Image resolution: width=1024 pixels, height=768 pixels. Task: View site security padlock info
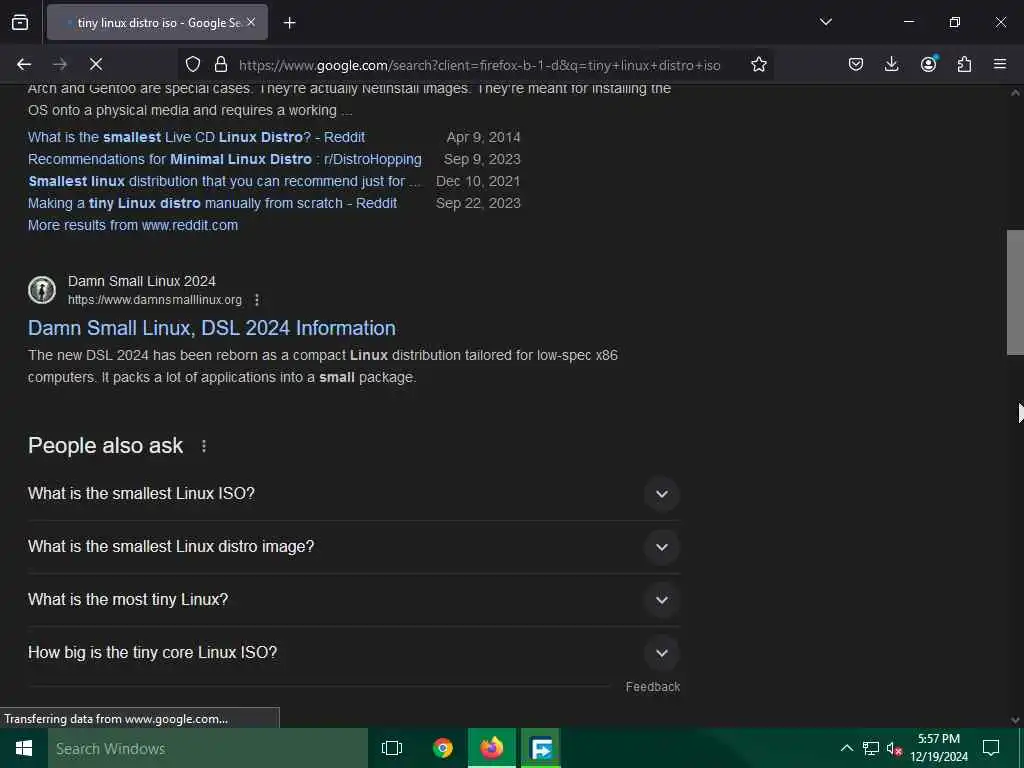(221, 64)
